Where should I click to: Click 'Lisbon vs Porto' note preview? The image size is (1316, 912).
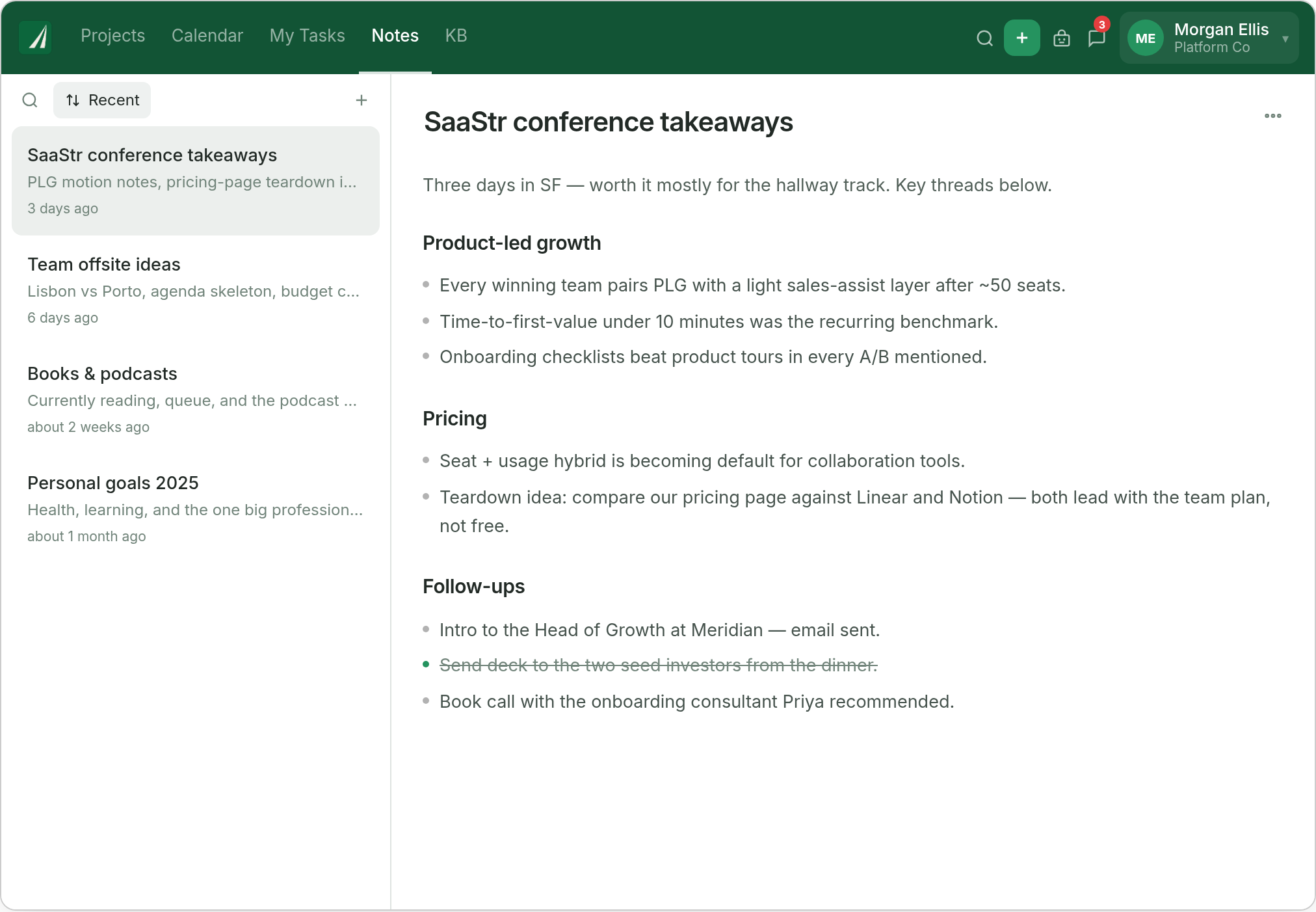193,291
